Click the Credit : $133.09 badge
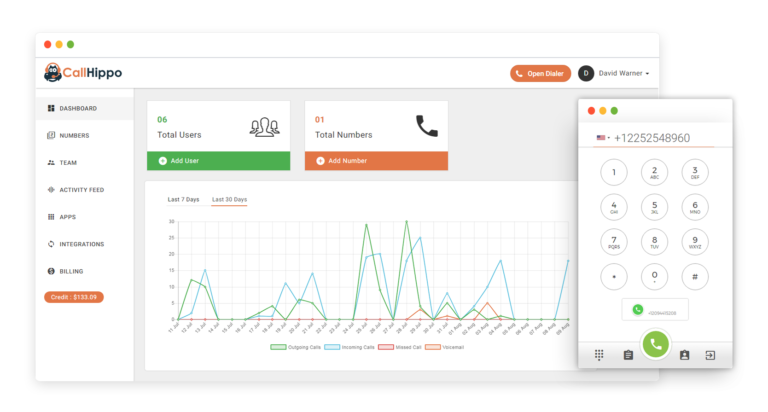This screenshot has height=412, width=768. [x=74, y=297]
